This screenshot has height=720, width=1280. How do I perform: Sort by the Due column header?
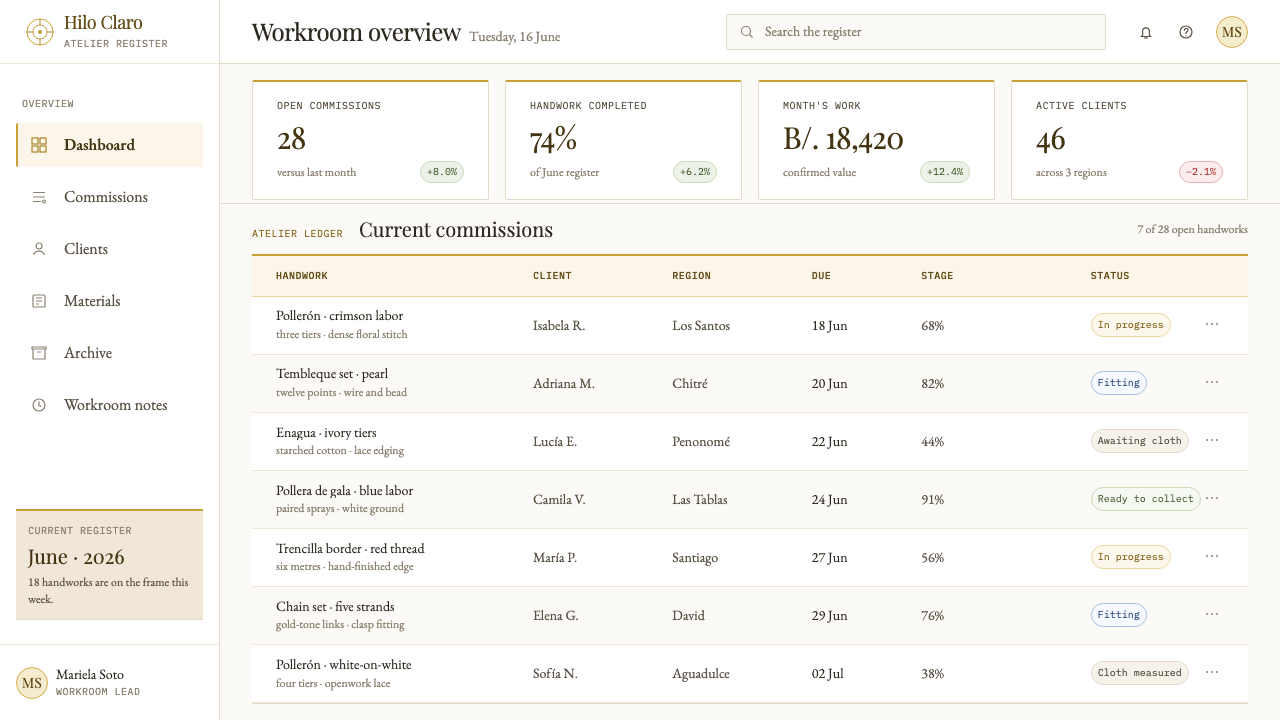point(821,276)
